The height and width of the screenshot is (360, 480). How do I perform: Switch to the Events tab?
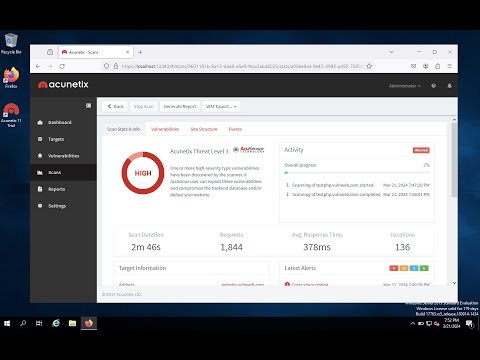(x=235, y=129)
